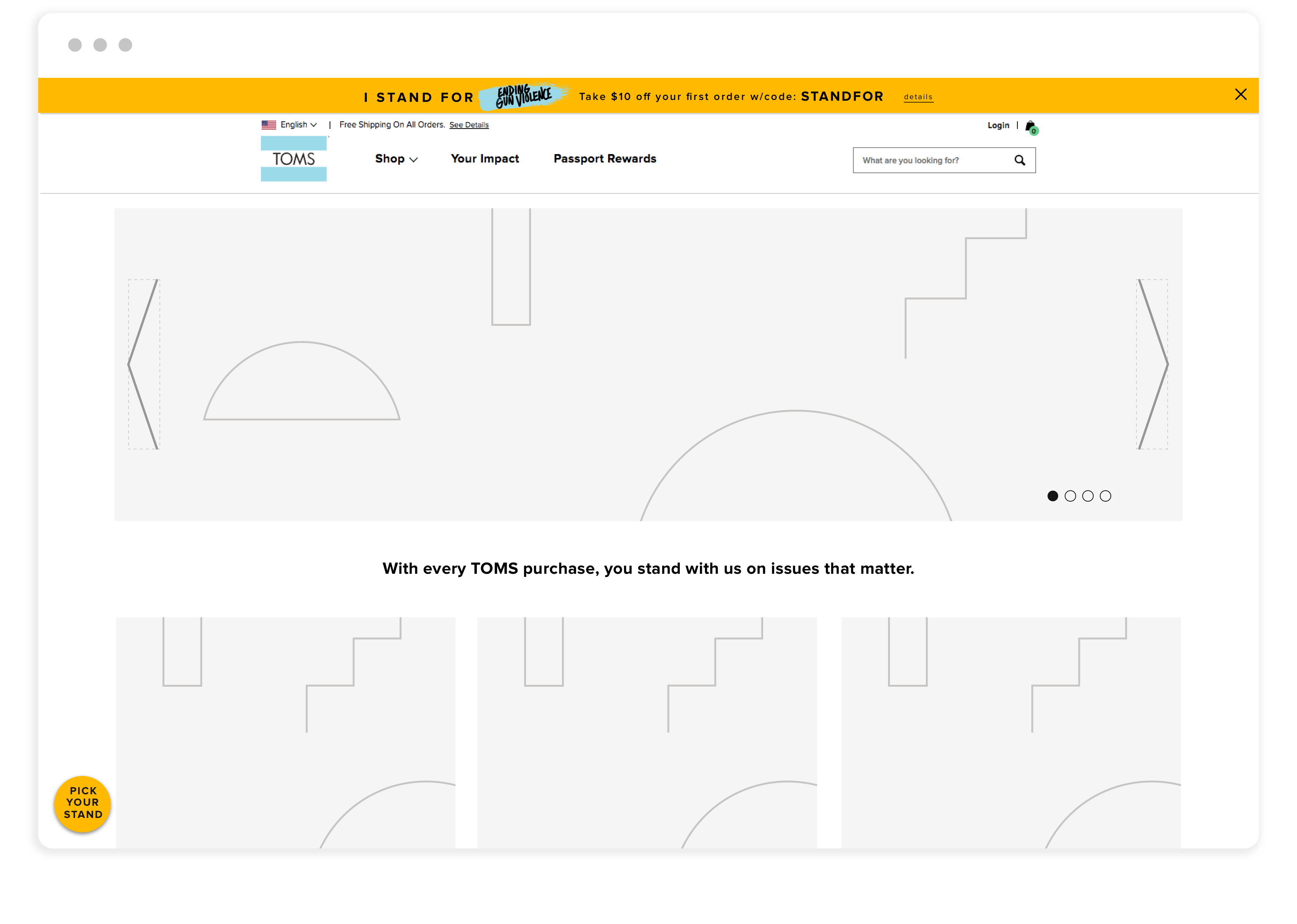Click the US flag icon
Image resolution: width=1297 pixels, height=924 pixels.
(269, 125)
